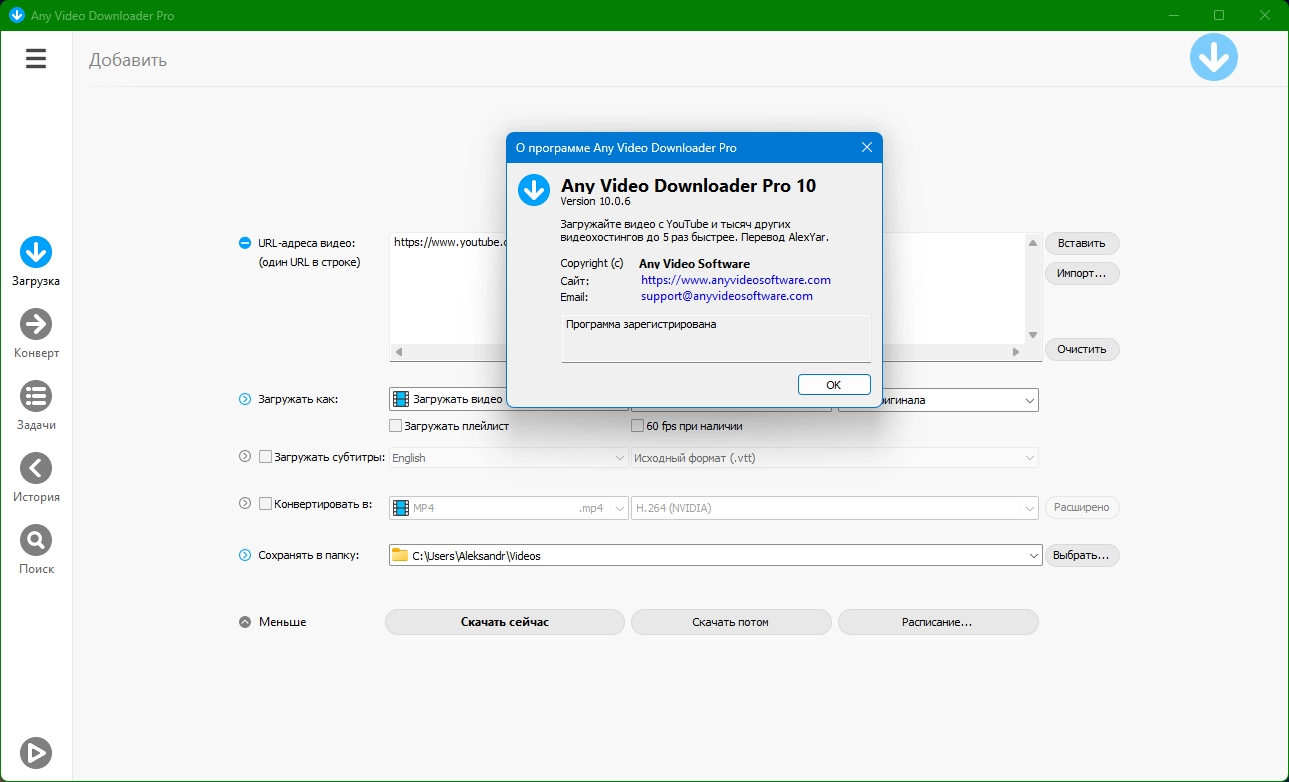This screenshot has width=1289, height=782.
Task: Click the support@anyvideosoftware.com email link
Action: point(727,296)
